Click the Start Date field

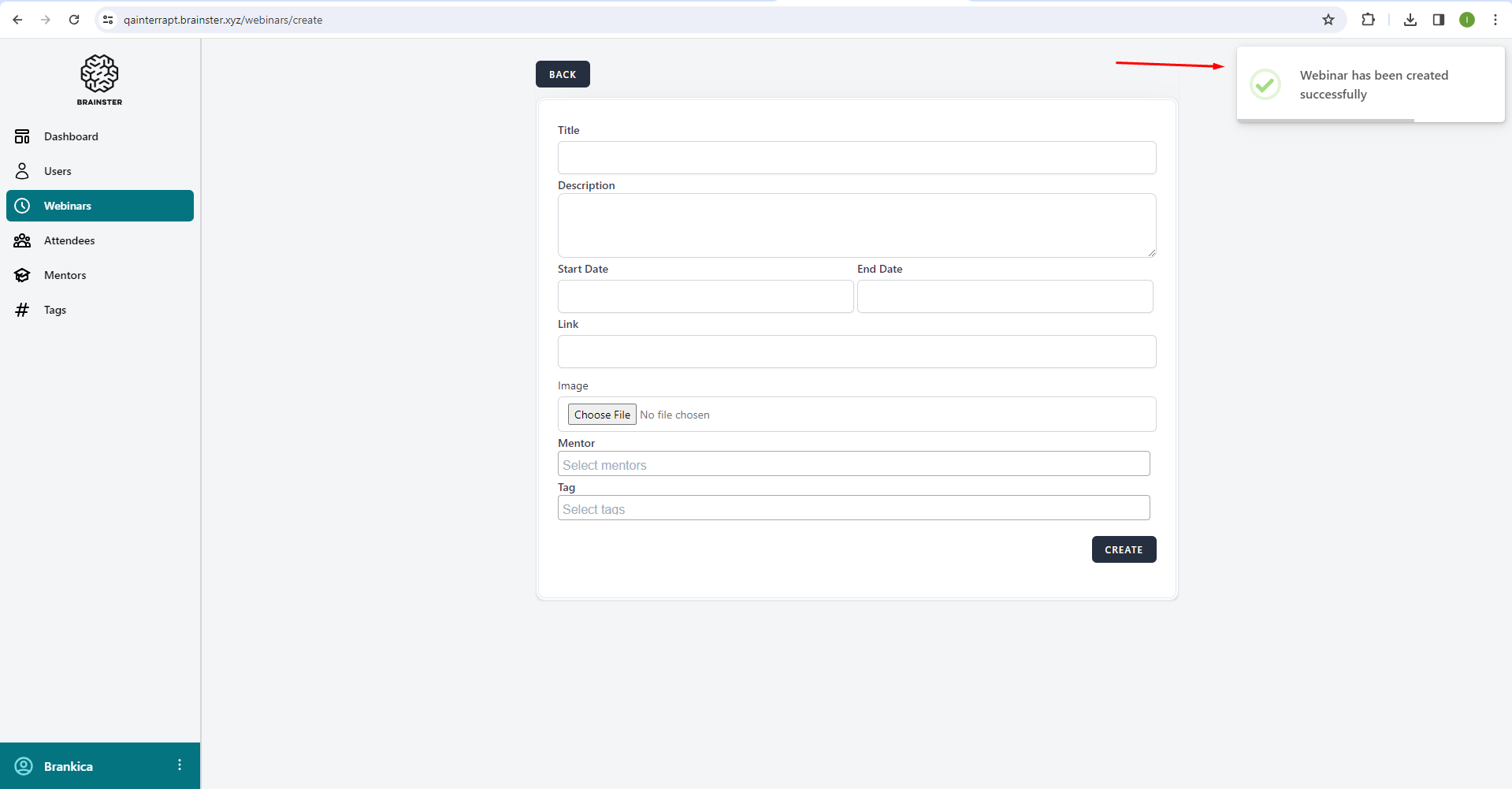(705, 296)
